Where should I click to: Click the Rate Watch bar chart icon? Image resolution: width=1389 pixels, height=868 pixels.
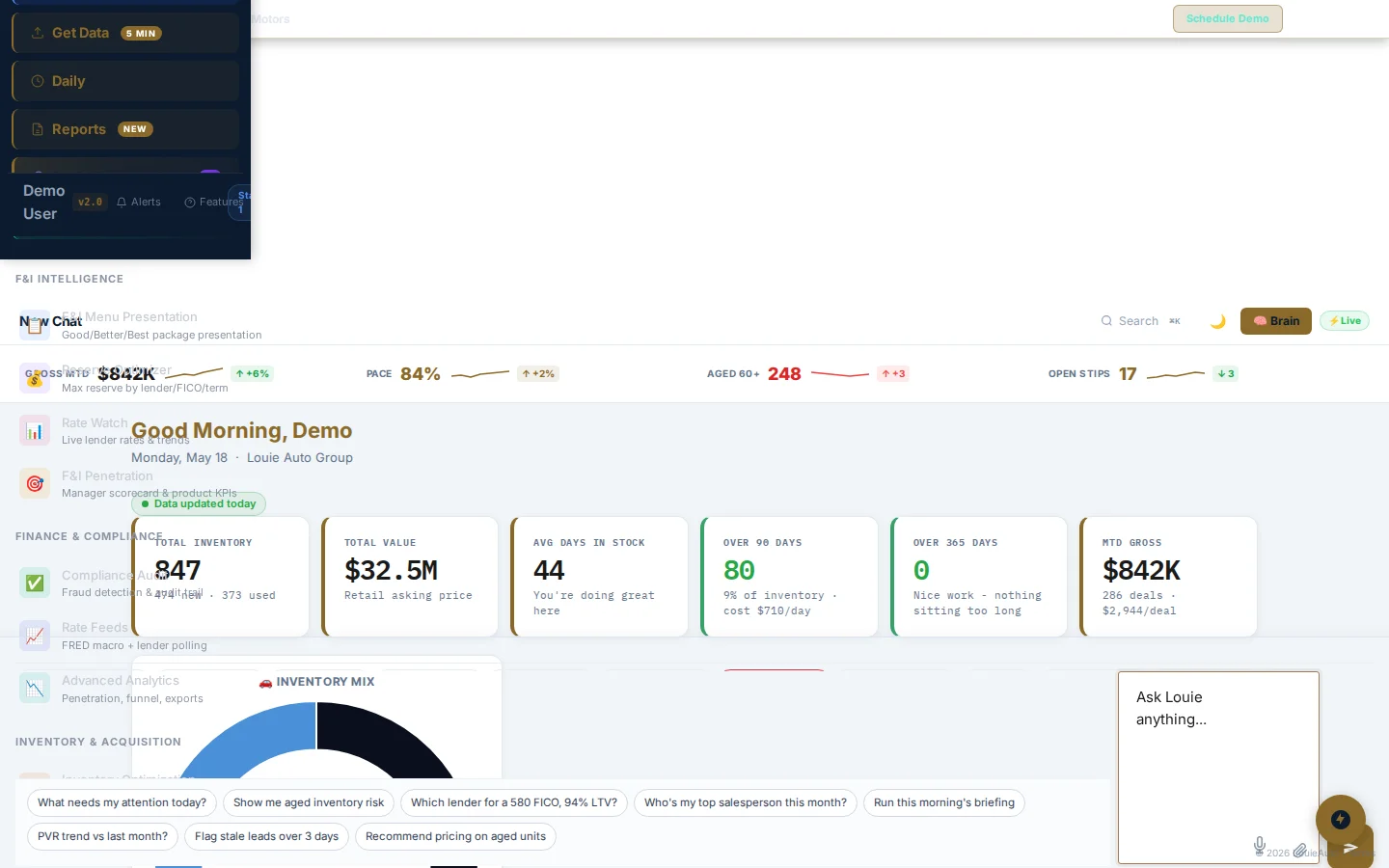coord(35,431)
